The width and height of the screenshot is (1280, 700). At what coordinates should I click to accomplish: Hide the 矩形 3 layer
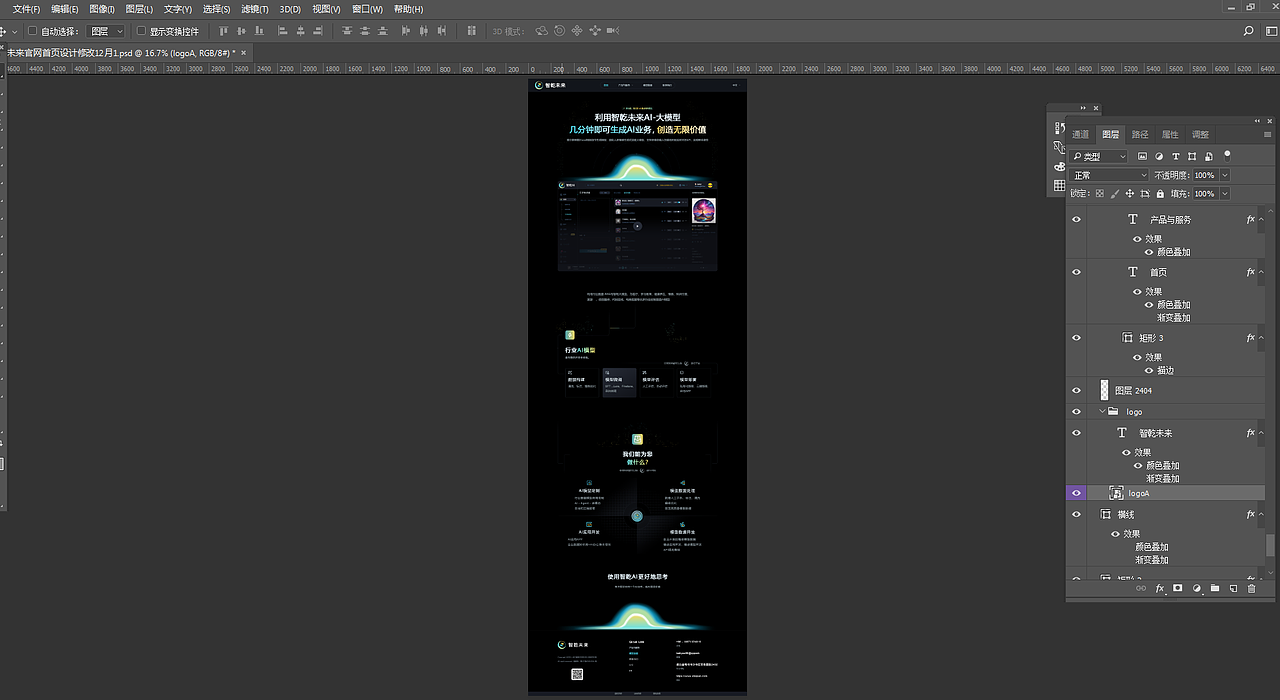(1077, 338)
